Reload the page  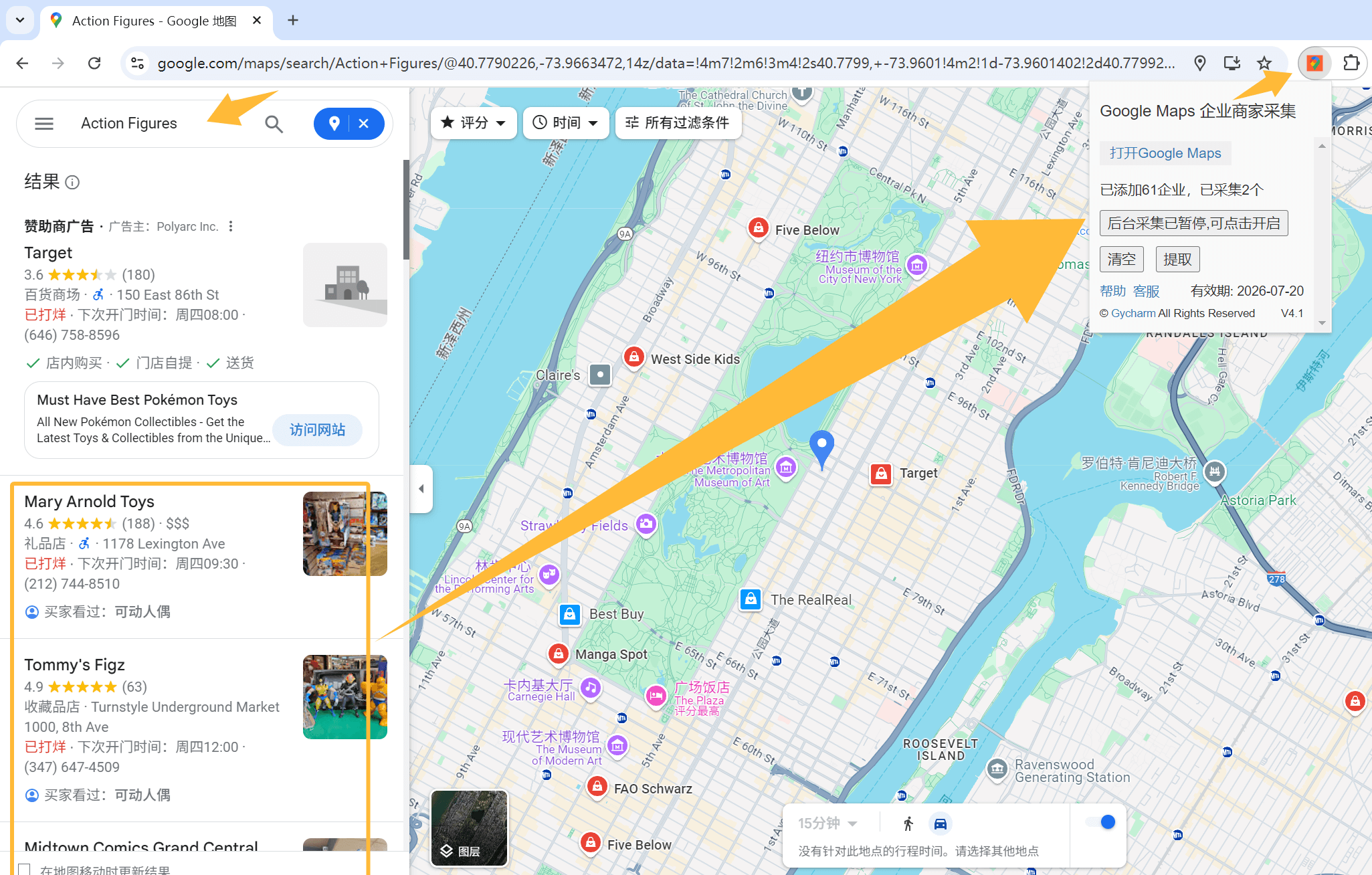94,63
